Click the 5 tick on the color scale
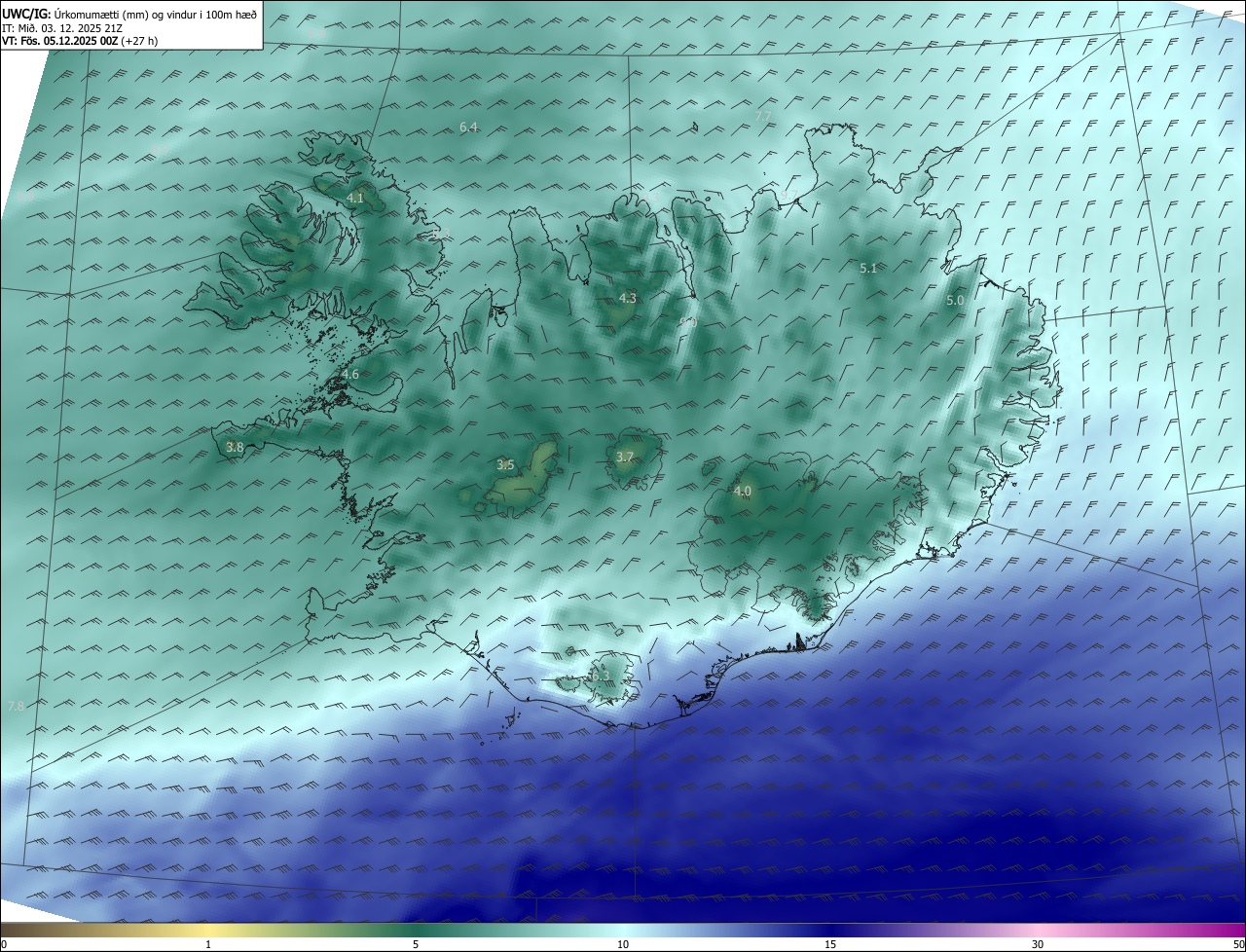This screenshot has width=1246, height=952. (416, 944)
